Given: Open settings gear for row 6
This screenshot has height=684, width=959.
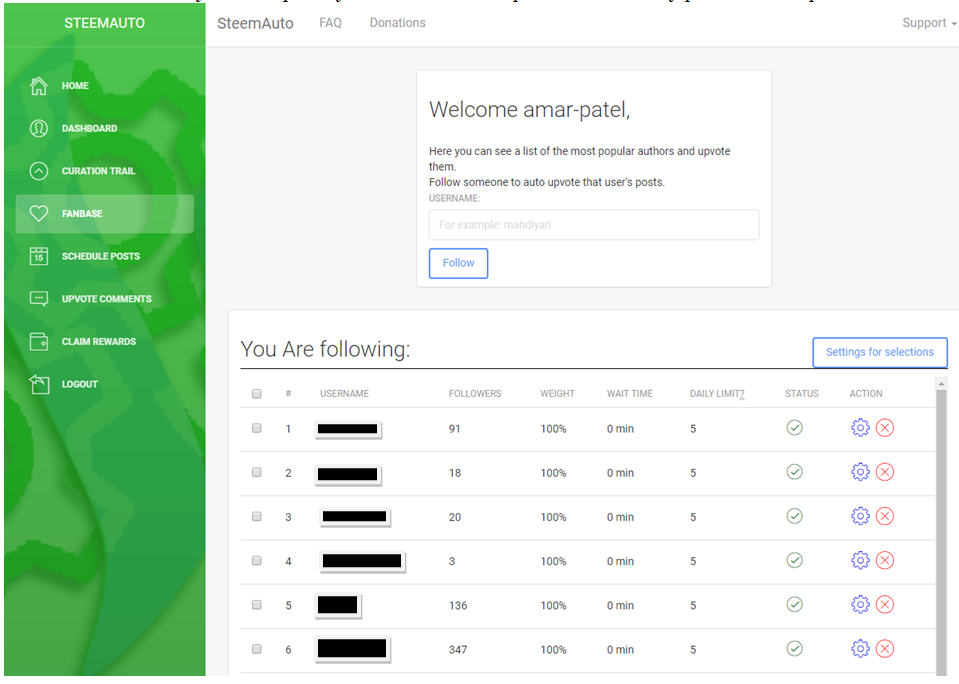Looking at the screenshot, I should pyautogui.click(x=860, y=649).
